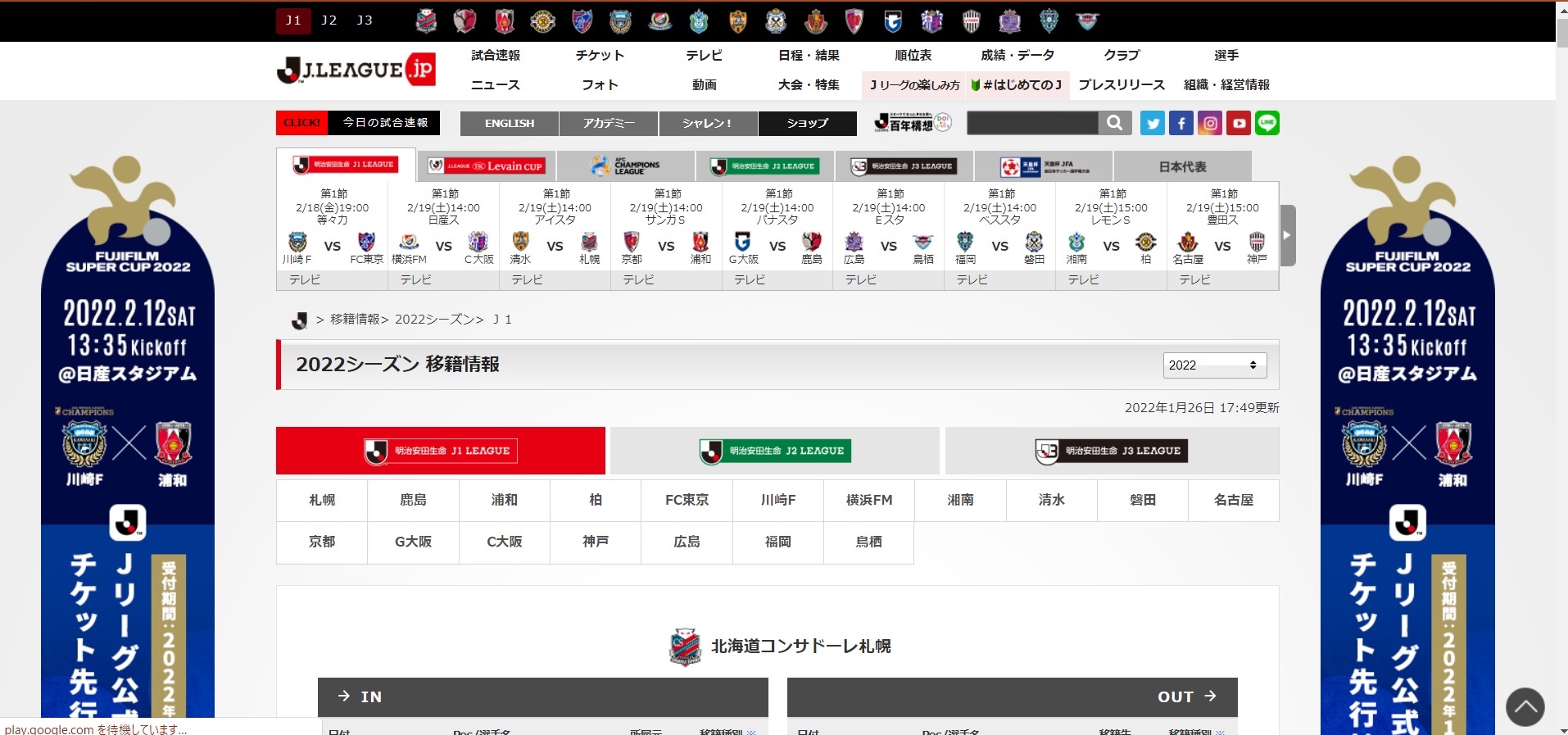Click the round back-to-top arrow button
1568x735 pixels.
click(1525, 706)
